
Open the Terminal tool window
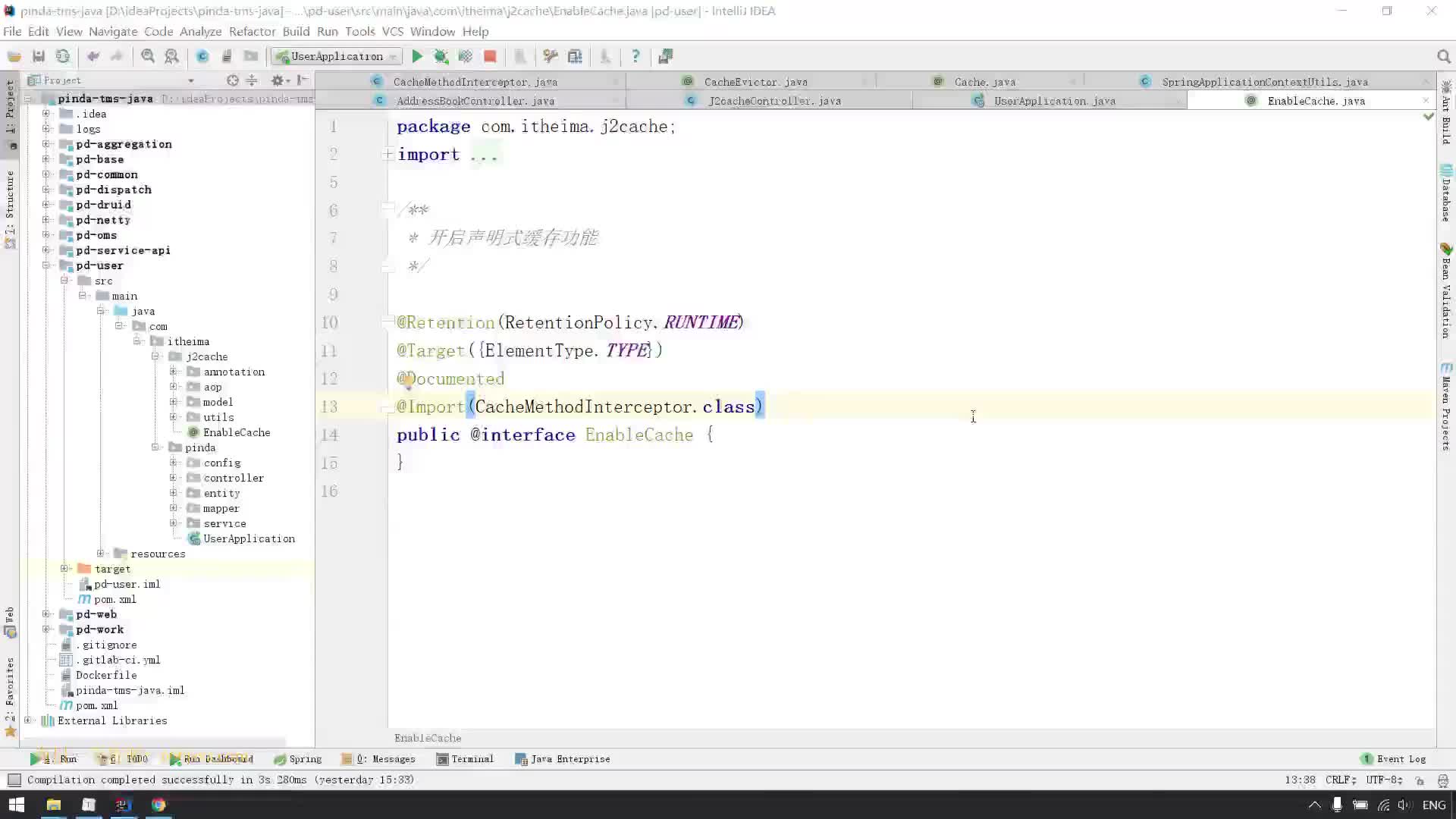(x=465, y=758)
